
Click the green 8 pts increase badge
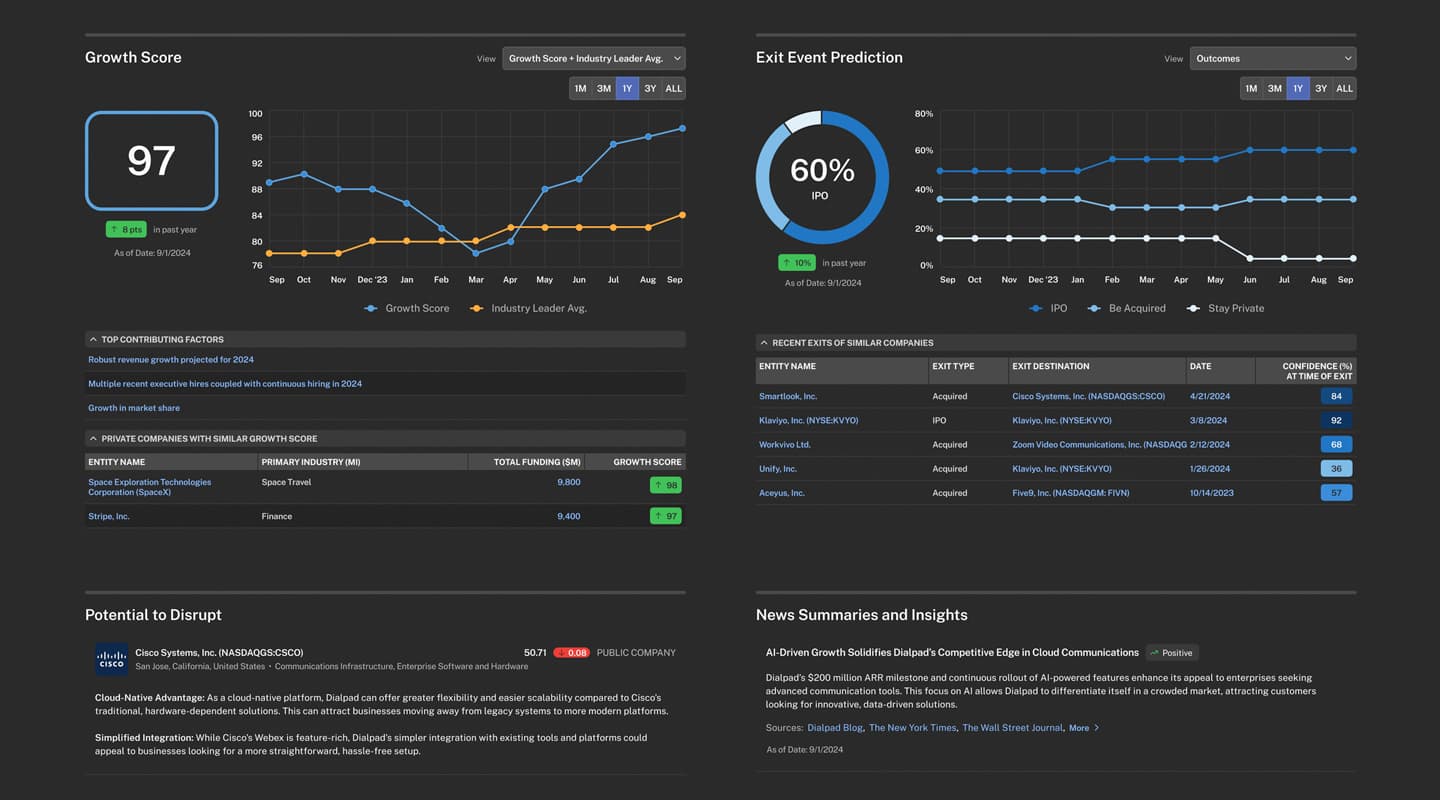[126, 230]
